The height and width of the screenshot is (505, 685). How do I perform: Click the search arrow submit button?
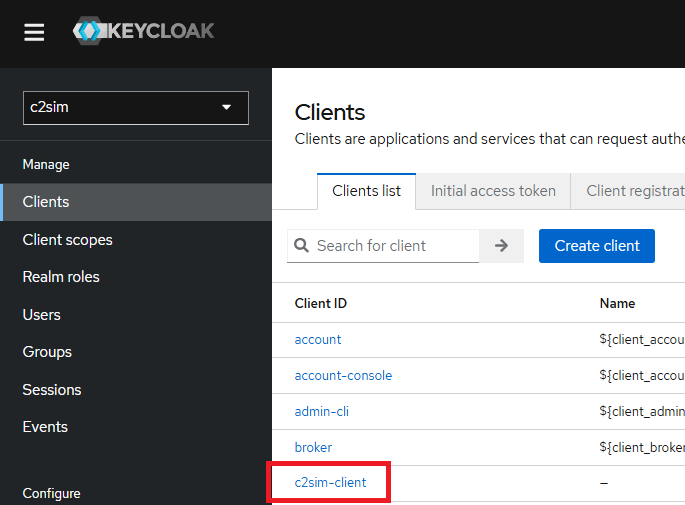click(501, 246)
